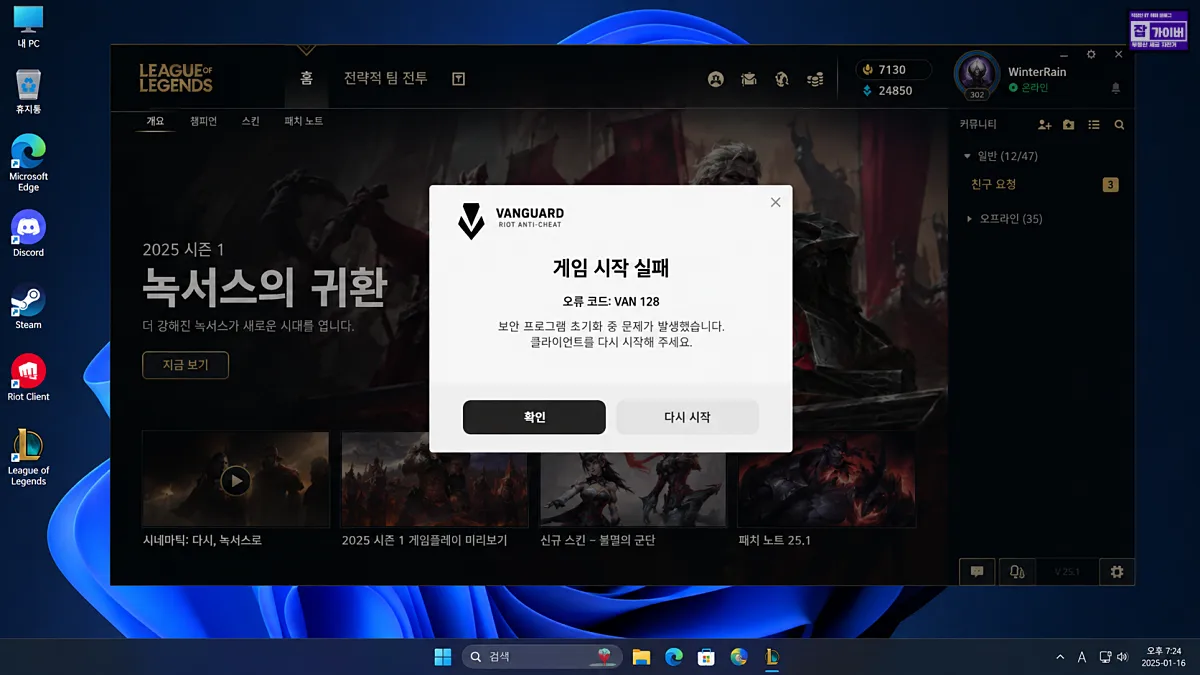
Task: Open the chat bubble icon at bottom
Action: 977,572
